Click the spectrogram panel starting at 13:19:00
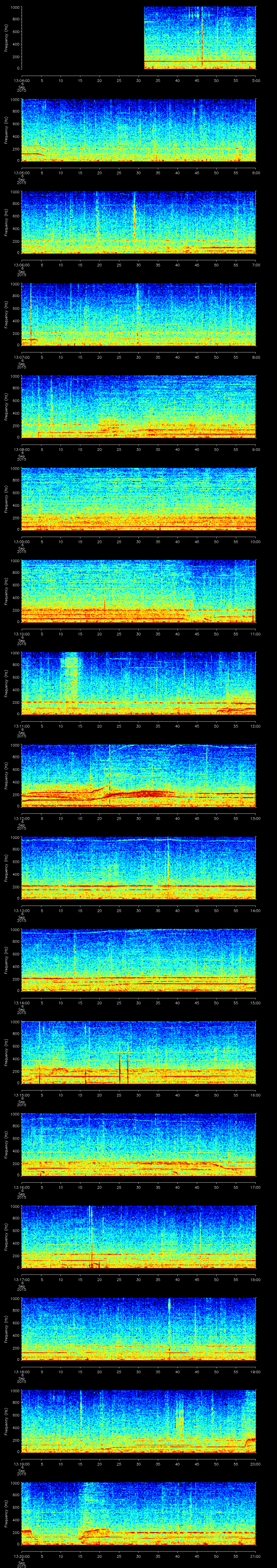277x1568 pixels. [x=139, y=1421]
